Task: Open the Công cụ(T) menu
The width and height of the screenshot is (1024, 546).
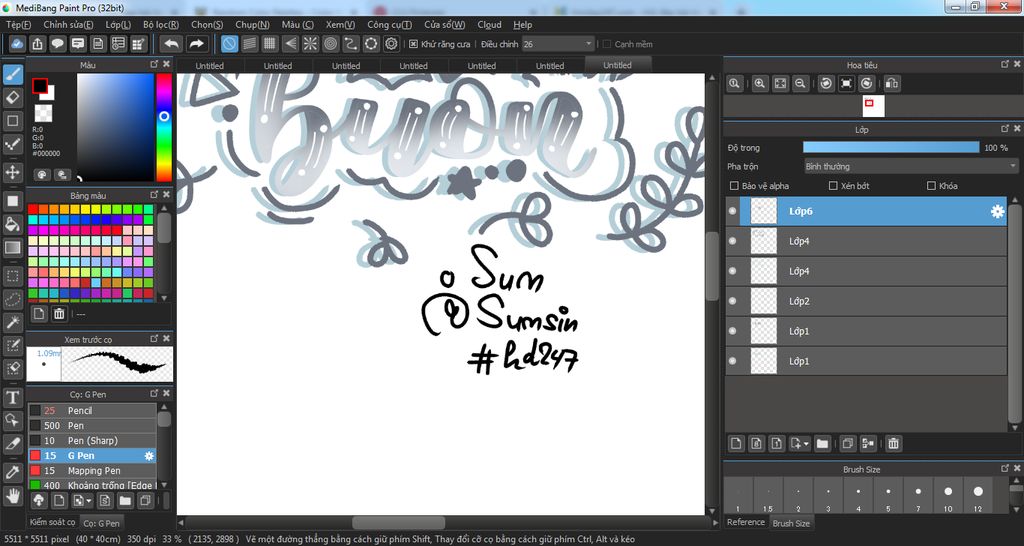Action: coord(389,25)
